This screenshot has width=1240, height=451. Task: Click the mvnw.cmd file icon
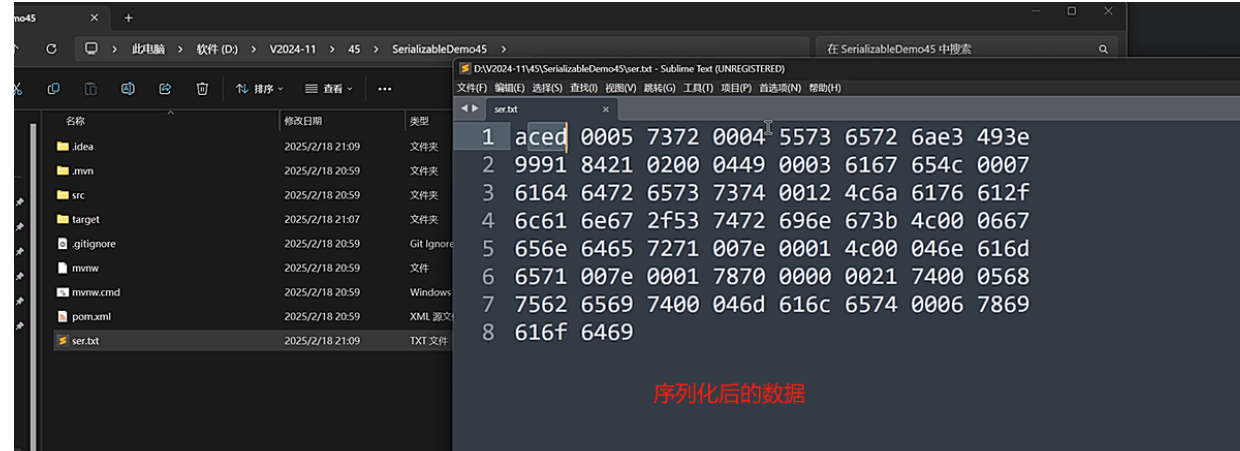coord(63,292)
